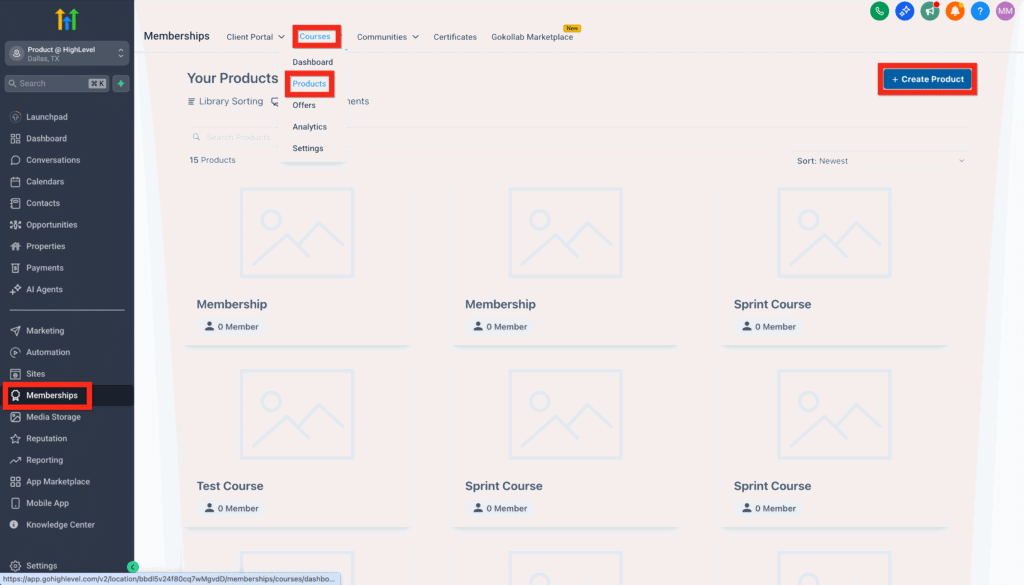Click the green lightning quick actions icon

click(121, 83)
